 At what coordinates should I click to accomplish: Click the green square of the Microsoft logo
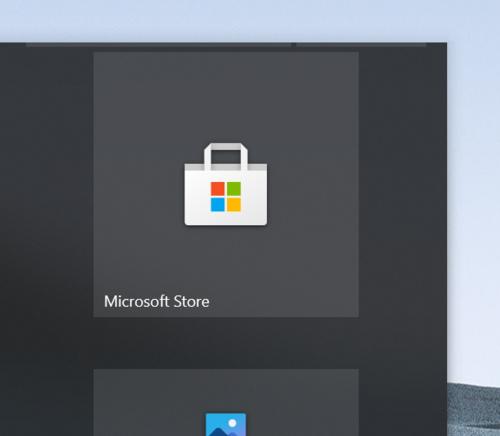234,189
